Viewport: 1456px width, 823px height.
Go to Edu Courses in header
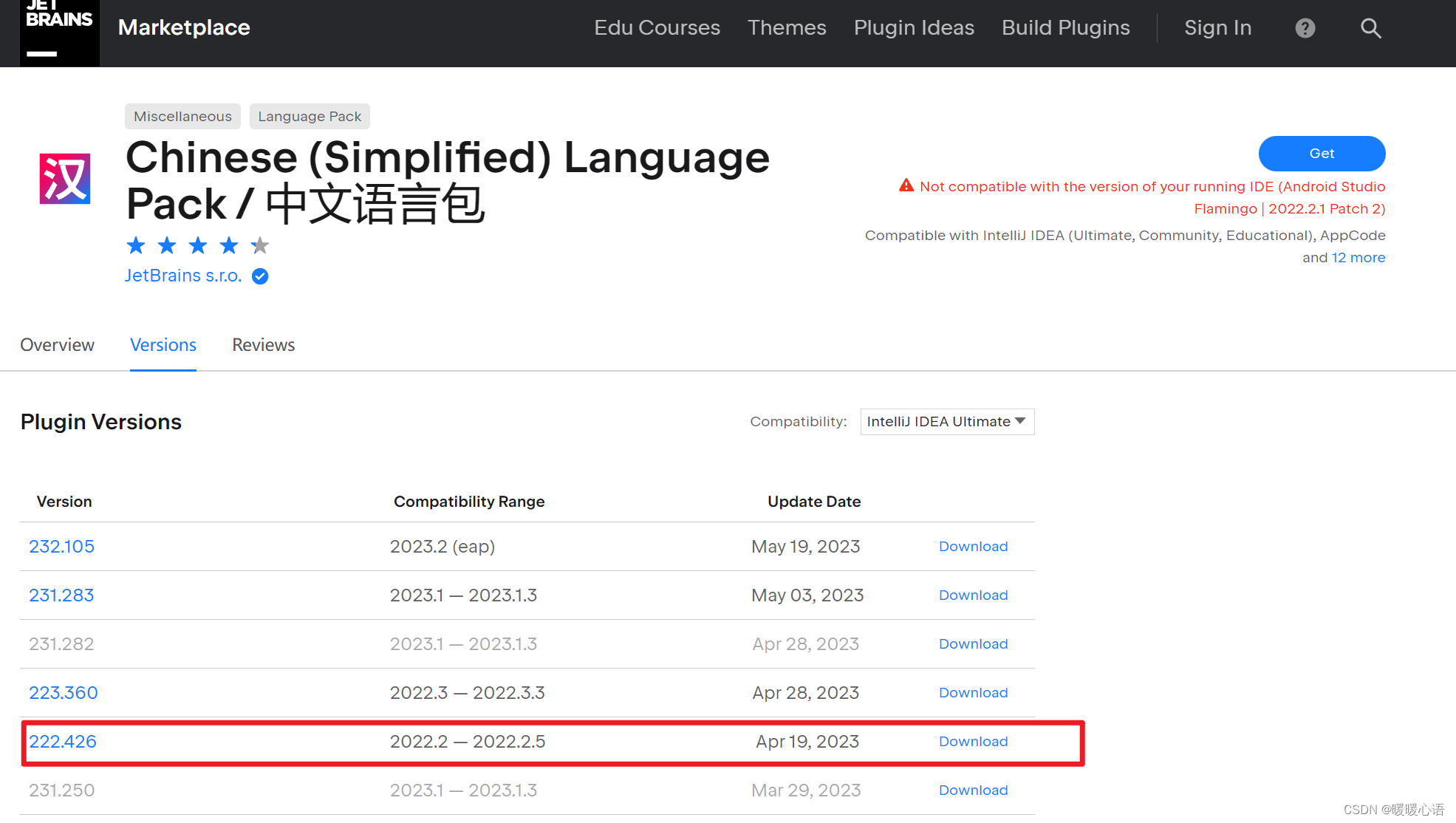point(657,28)
